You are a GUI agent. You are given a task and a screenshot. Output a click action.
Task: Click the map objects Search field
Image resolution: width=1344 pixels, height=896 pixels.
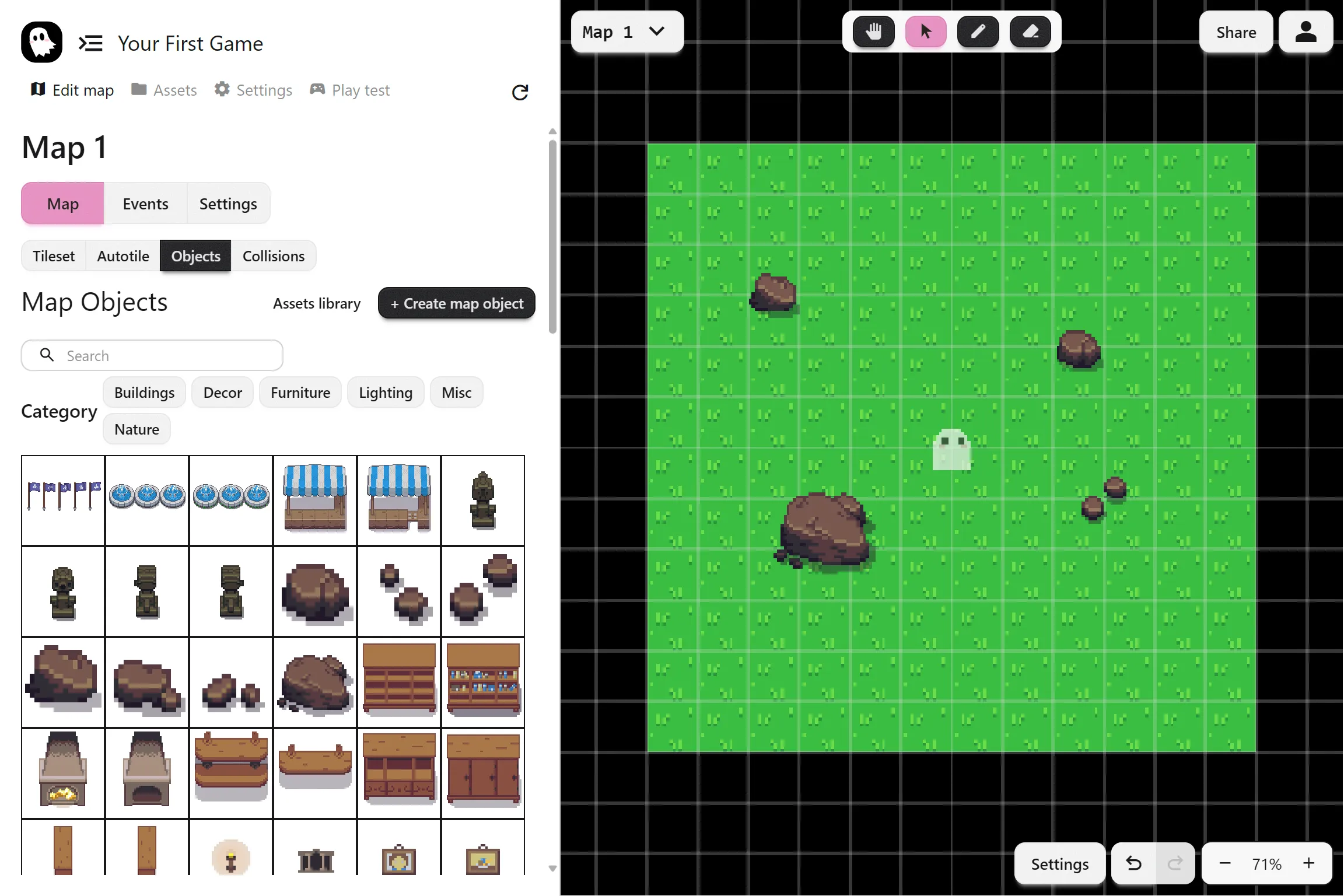coord(153,356)
